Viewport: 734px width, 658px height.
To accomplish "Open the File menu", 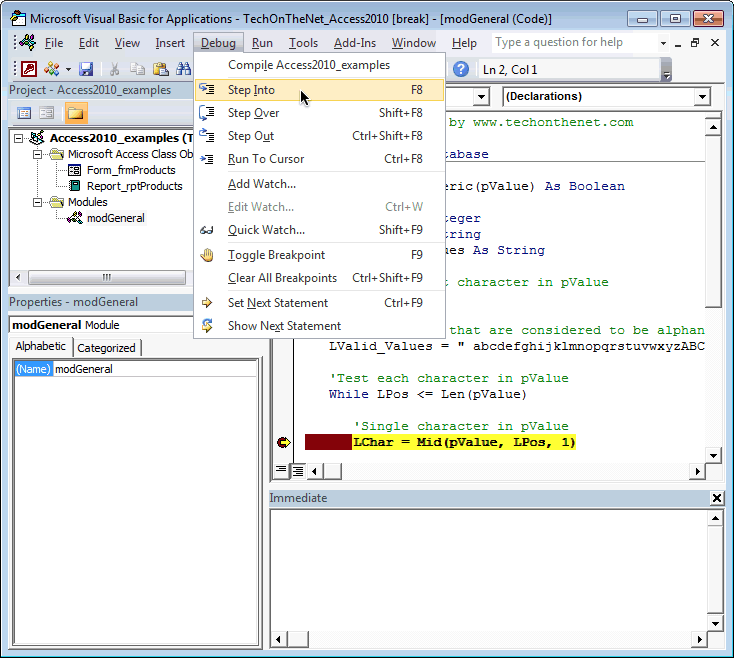I will 54,43.
